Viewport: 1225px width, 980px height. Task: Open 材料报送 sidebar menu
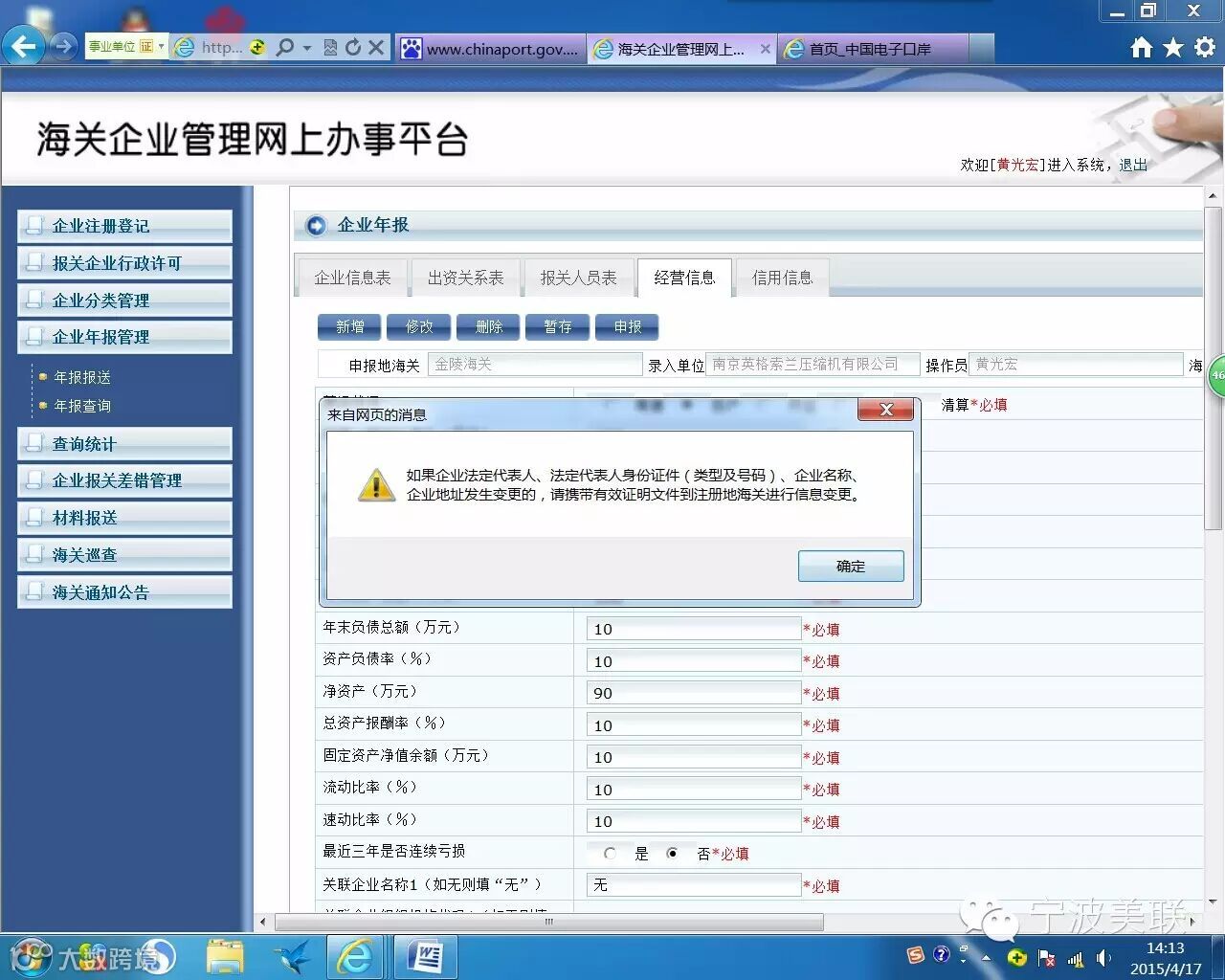point(124,518)
